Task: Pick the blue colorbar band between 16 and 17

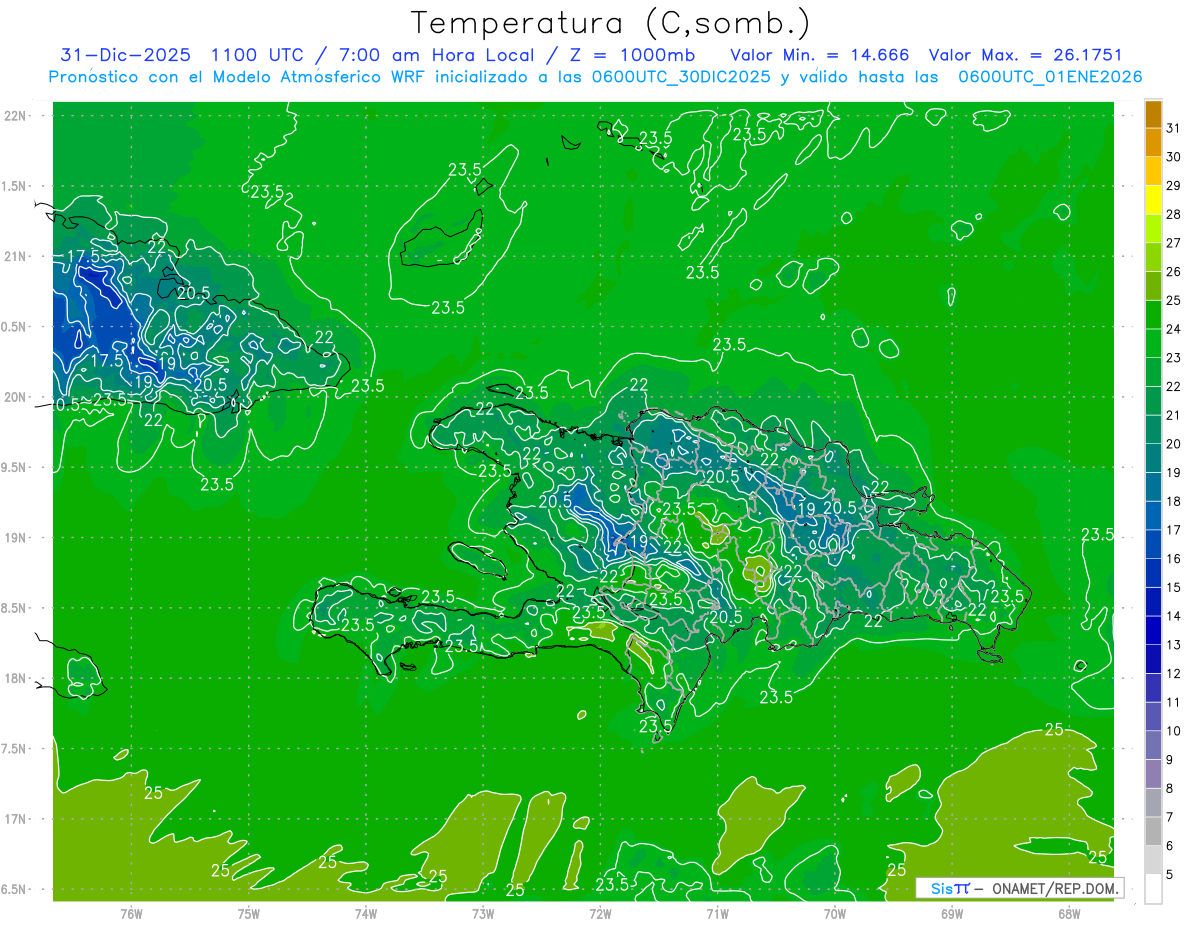Action: (1153, 545)
